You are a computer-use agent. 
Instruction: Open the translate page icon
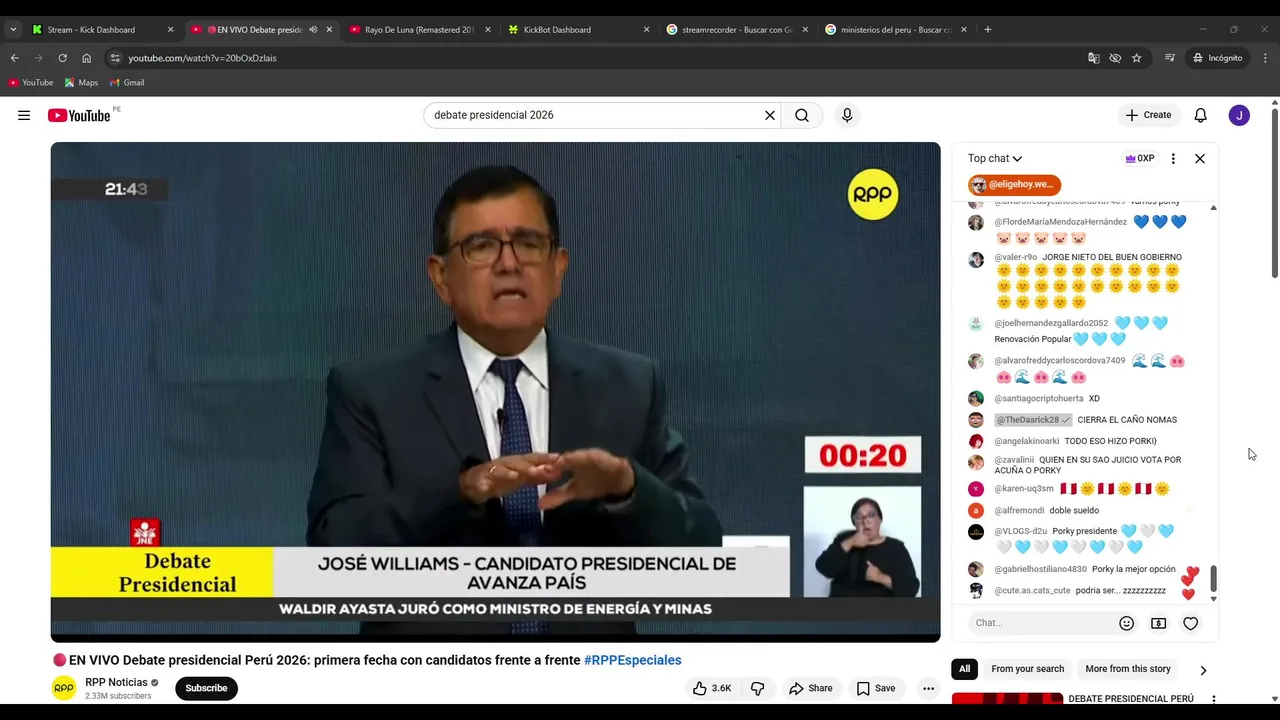coord(1094,58)
